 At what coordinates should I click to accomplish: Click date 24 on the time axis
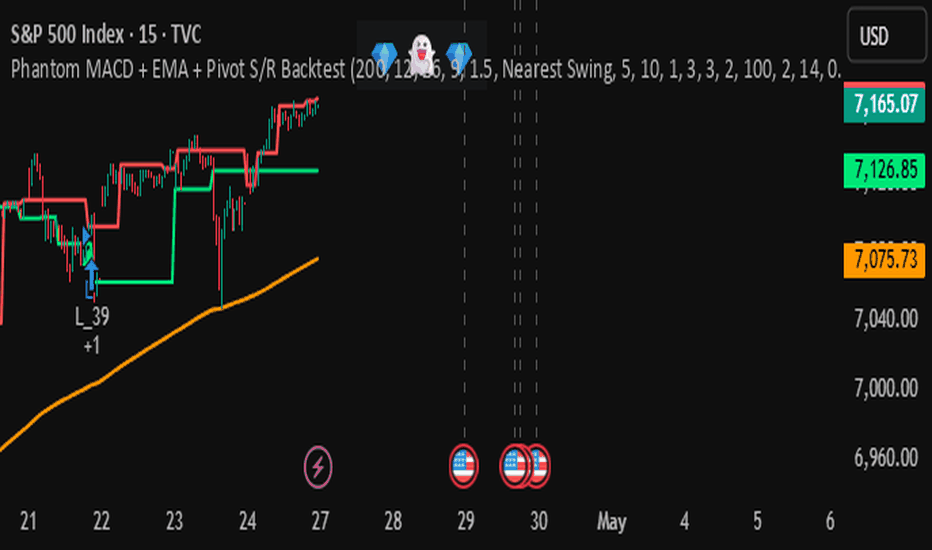tap(247, 521)
